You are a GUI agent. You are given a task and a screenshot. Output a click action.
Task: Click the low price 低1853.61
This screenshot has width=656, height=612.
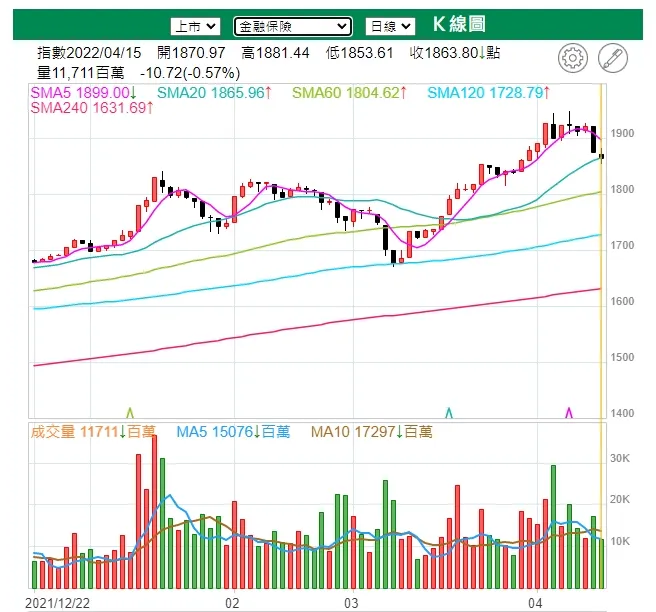(x=359, y=53)
